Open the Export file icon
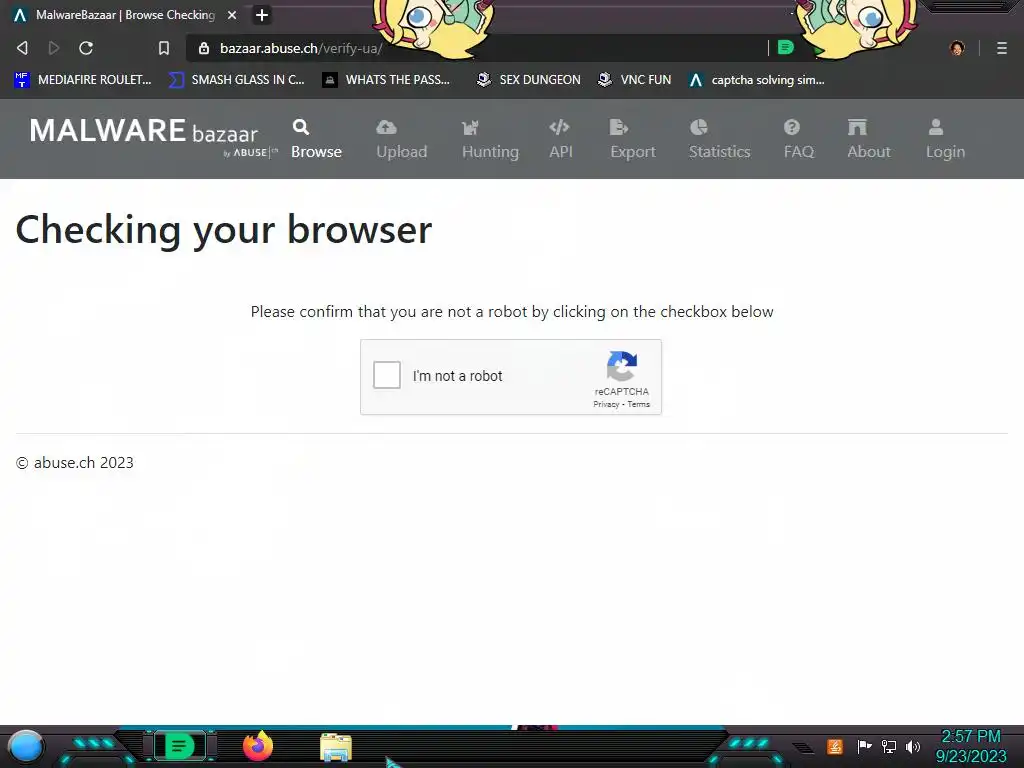This screenshot has height=768, width=1024. (618, 127)
